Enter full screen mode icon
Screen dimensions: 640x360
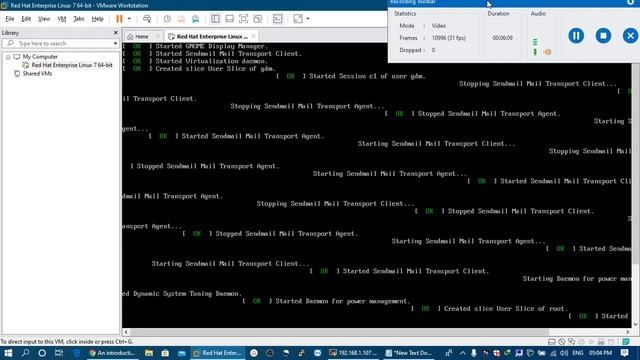(x=243, y=19)
